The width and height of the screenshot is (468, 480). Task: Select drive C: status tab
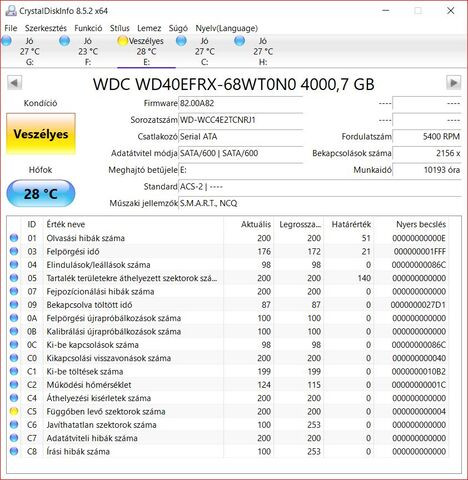click(x=204, y=51)
